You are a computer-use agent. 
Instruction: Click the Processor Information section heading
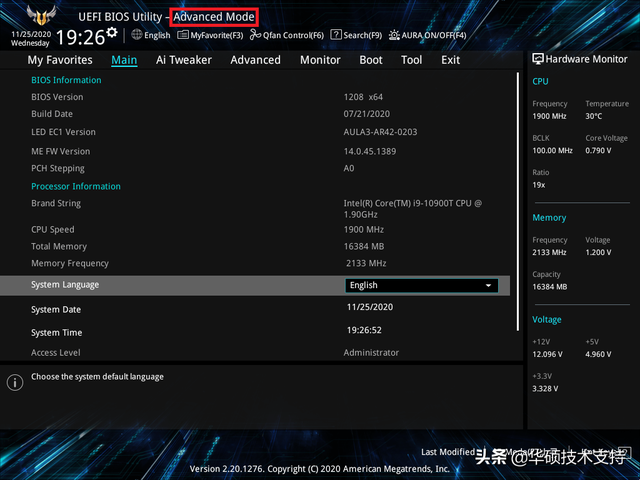76,186
